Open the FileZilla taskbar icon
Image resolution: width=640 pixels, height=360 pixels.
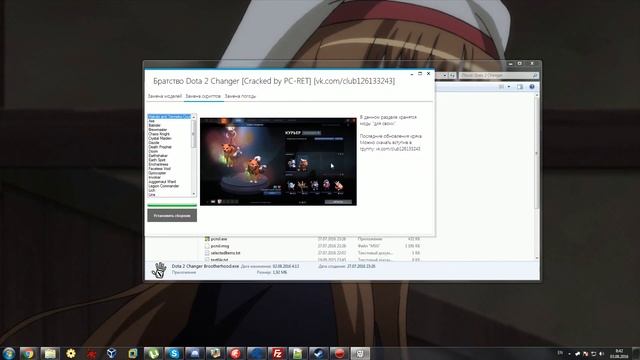point(277,353)
